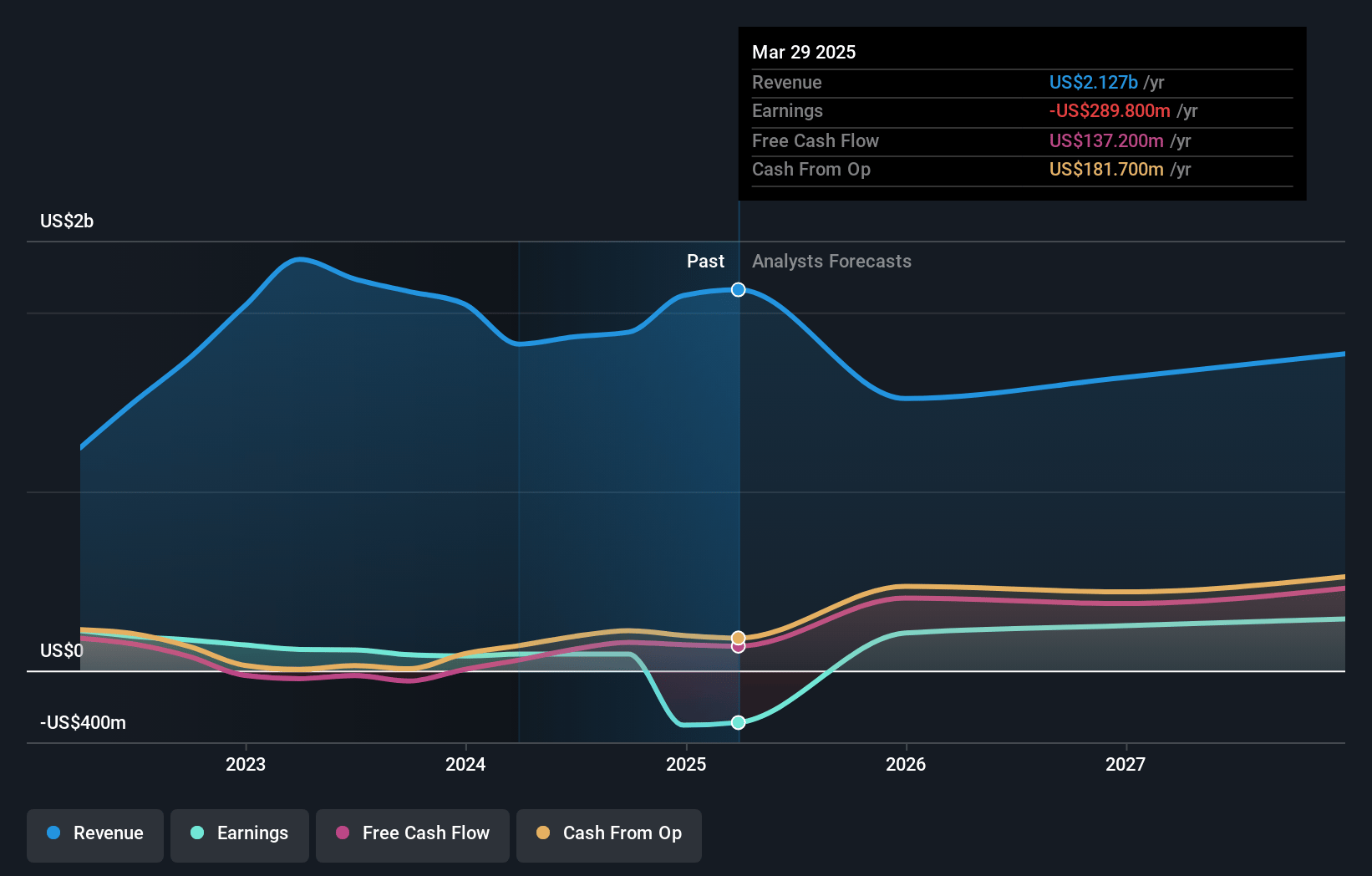Click the teal Earnings legend dot

(197, 833)
